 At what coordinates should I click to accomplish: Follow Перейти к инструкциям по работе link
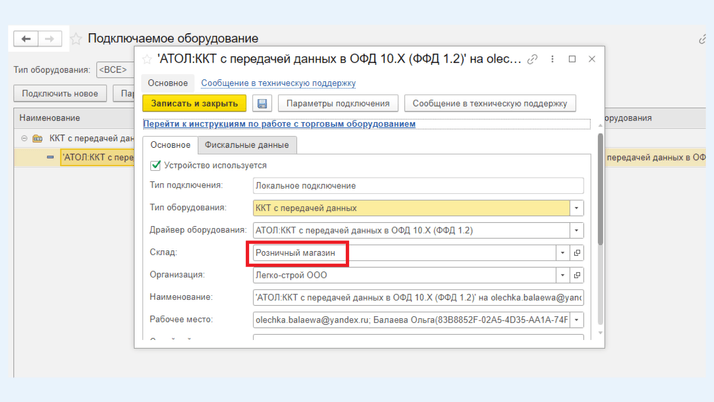point(279,124)
